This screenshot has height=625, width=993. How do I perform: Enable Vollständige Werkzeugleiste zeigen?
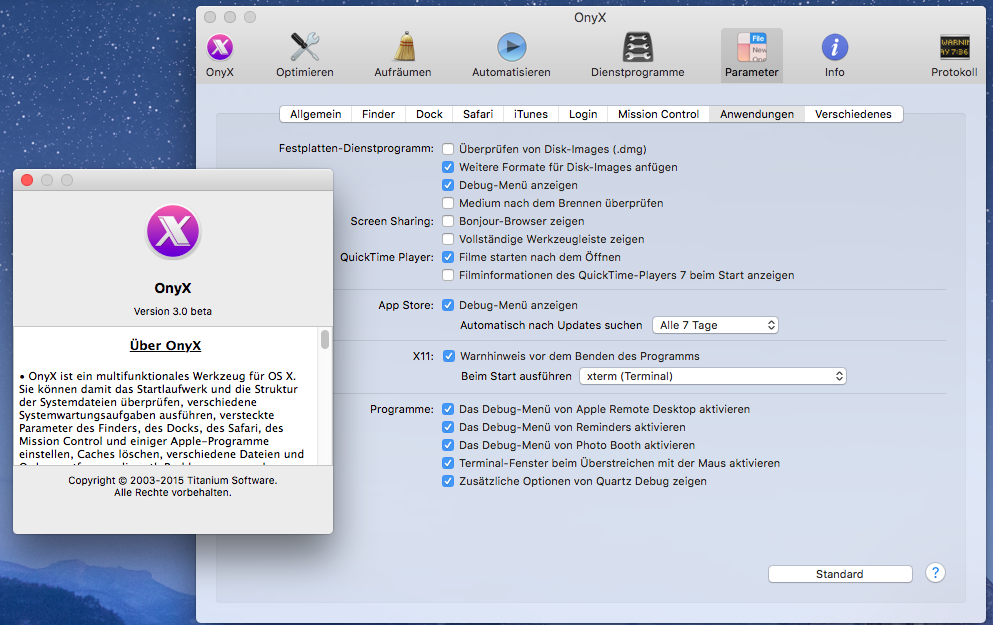click(448, 239)
